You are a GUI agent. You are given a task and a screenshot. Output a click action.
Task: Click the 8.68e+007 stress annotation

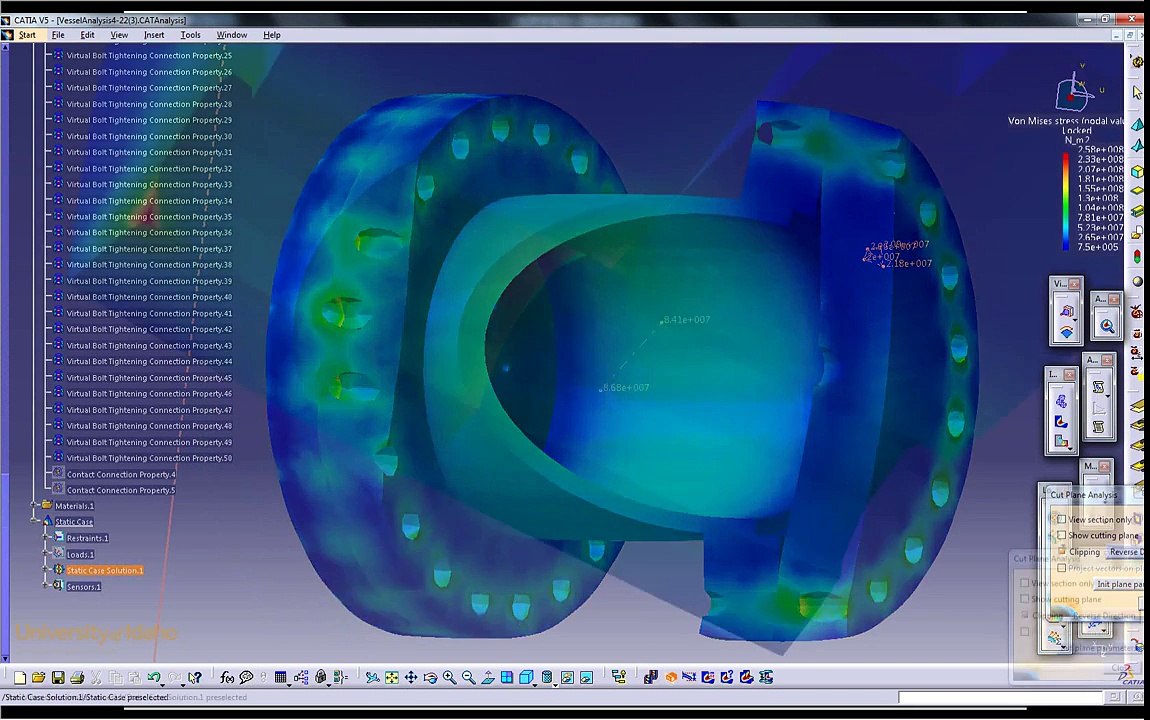(626, 387)
